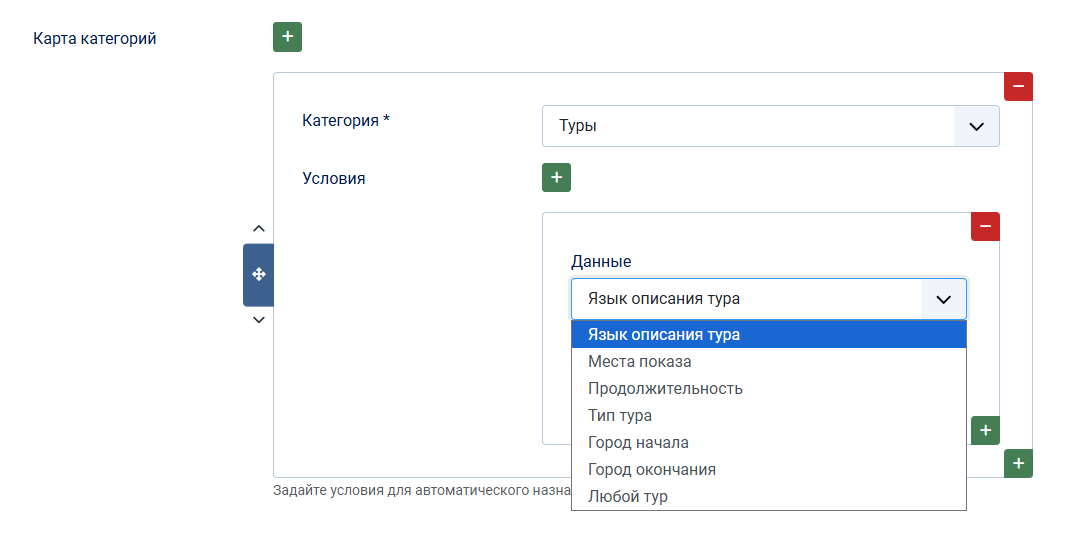1072x534 pixels.
Task: Pick 'Тип тура' option
Action: (x=769, y=416)
